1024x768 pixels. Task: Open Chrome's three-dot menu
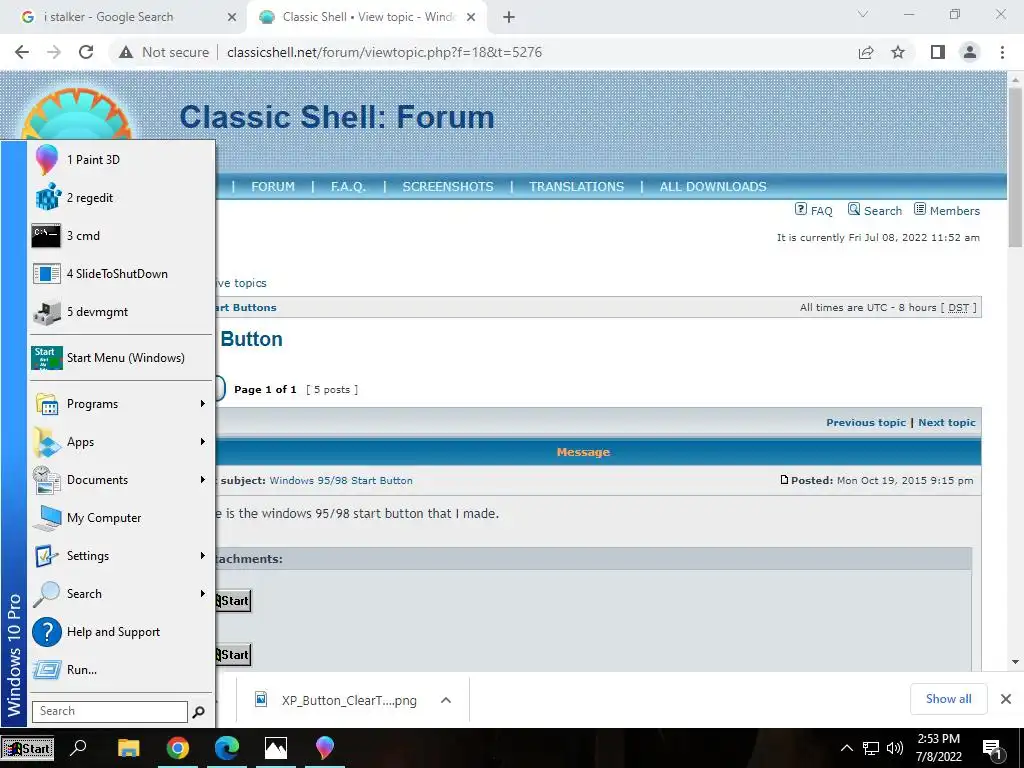click(x=1002, y=52)
